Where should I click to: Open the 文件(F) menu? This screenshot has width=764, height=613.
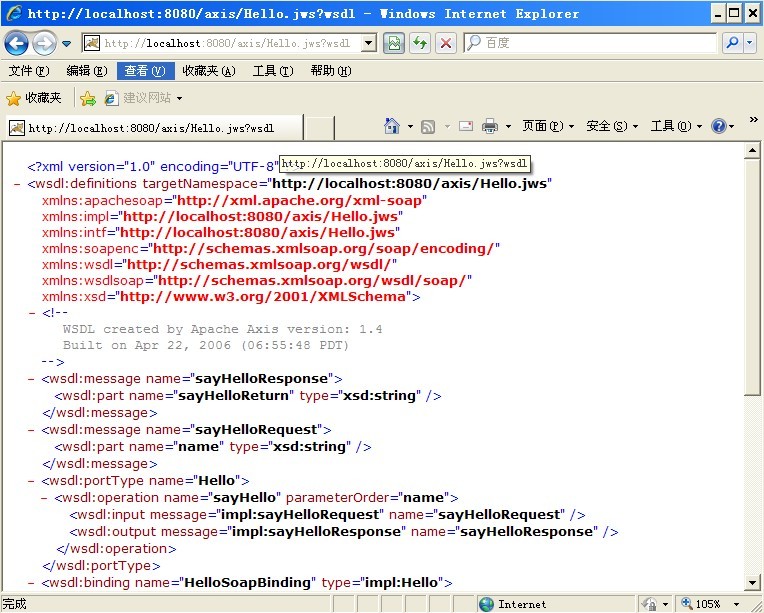[x=29, y=71]
